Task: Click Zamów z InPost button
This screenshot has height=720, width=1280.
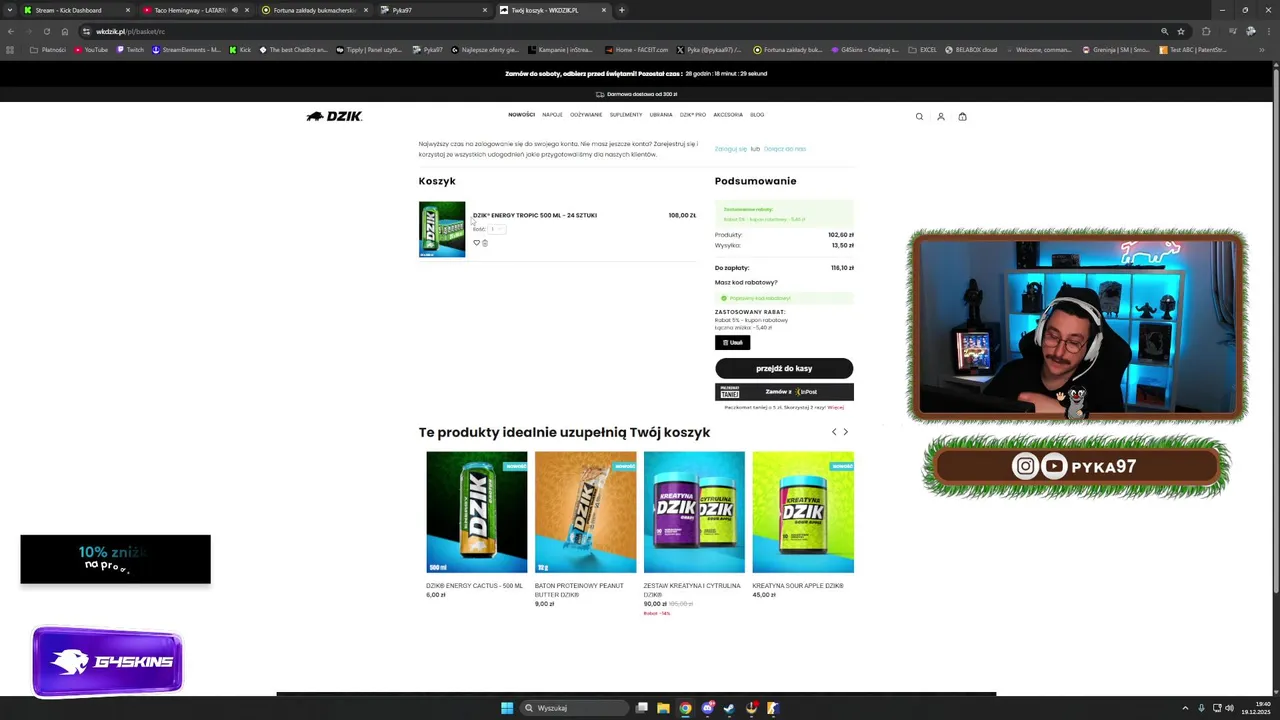Action: (784, 392)
